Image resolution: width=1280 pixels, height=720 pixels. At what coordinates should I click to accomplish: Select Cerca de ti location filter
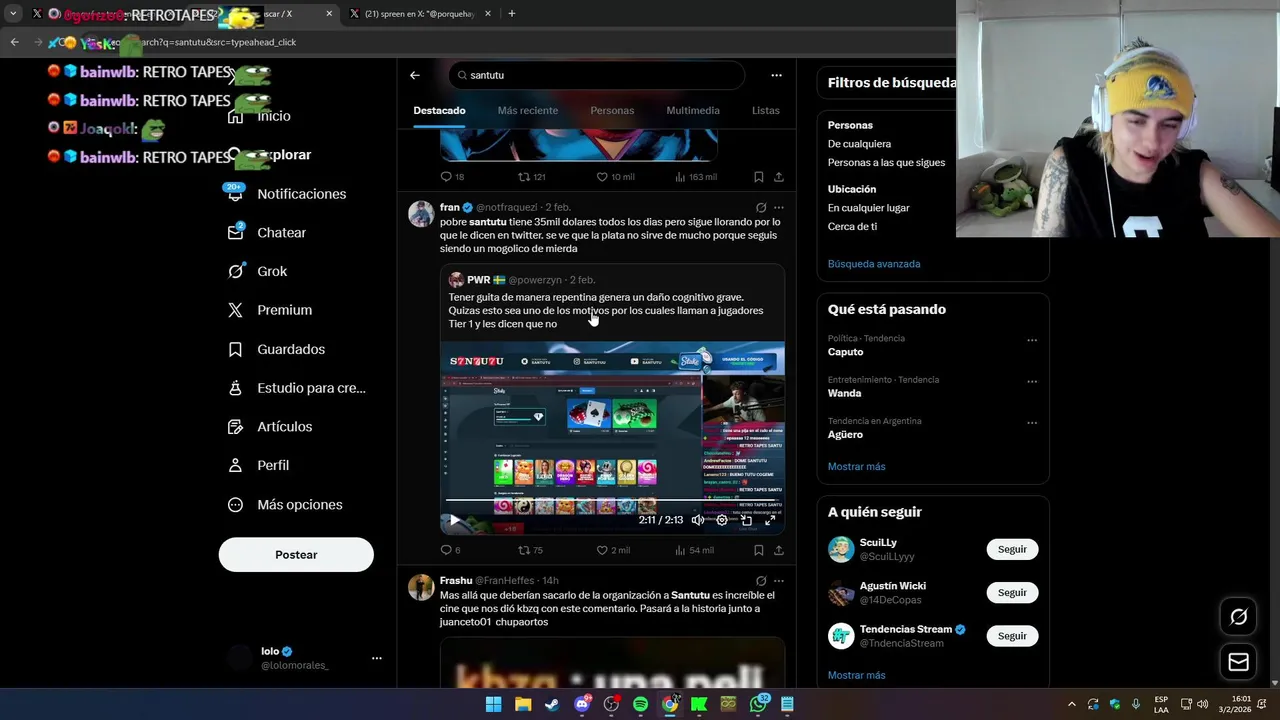click(x=852, y=226)
